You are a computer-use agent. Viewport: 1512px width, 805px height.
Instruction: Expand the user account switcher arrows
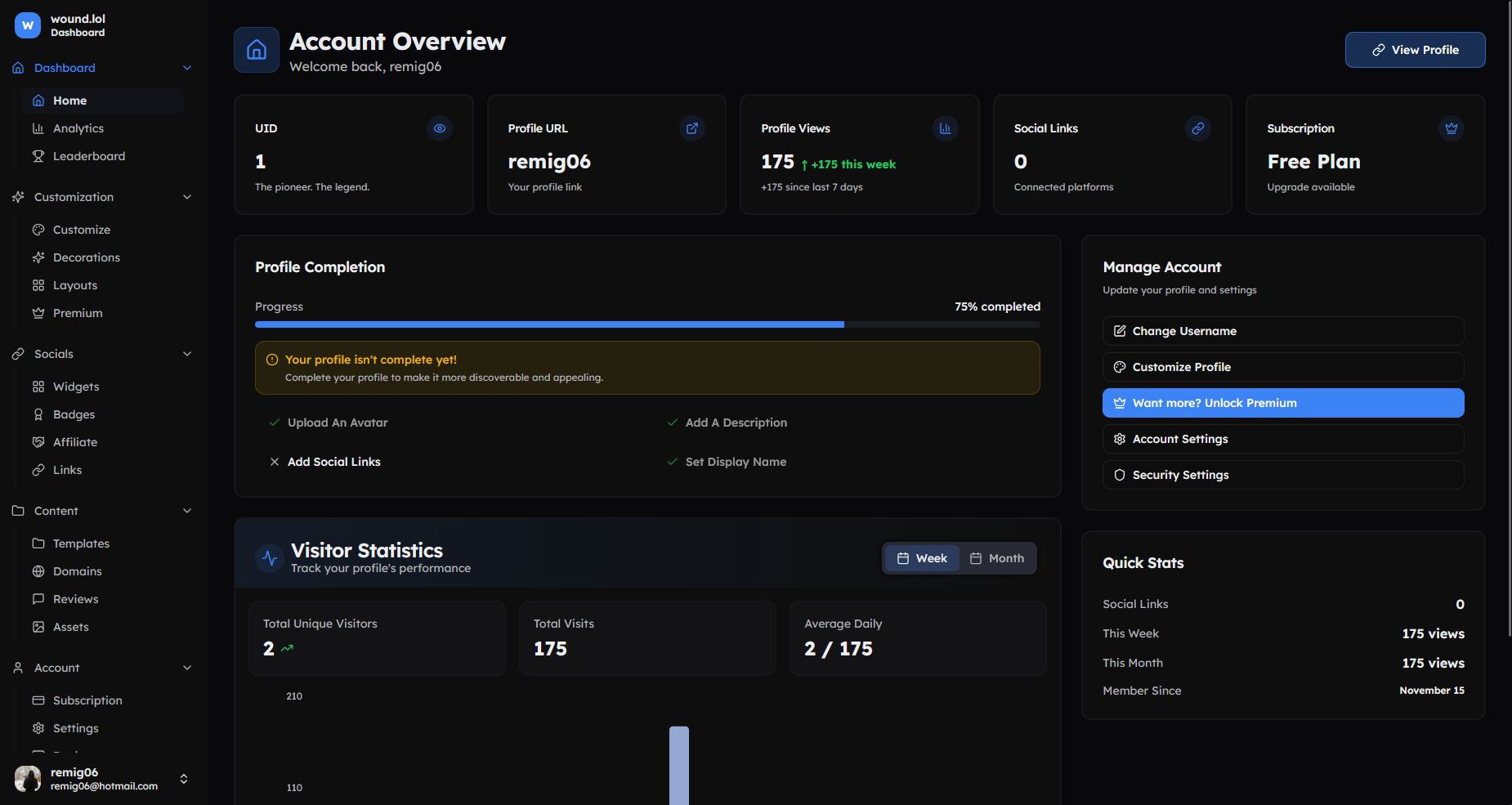click(x=184, y=779)
